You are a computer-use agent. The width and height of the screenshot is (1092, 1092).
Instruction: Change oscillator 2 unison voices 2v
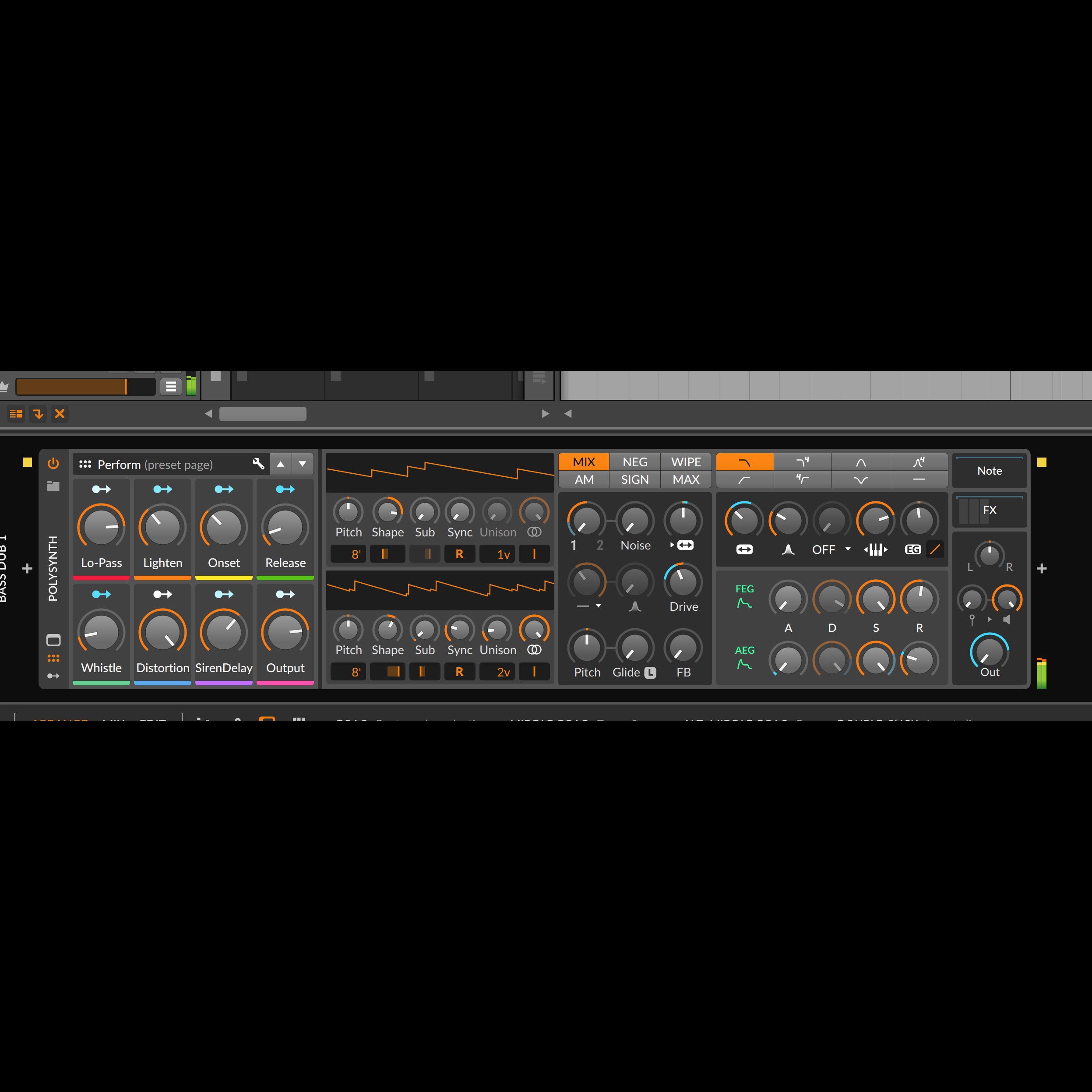point(497,672)
